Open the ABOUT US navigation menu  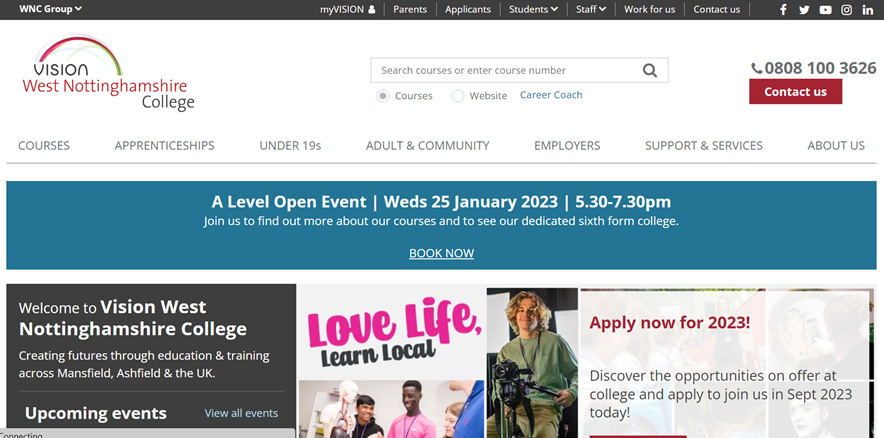(x=836, y=145)
